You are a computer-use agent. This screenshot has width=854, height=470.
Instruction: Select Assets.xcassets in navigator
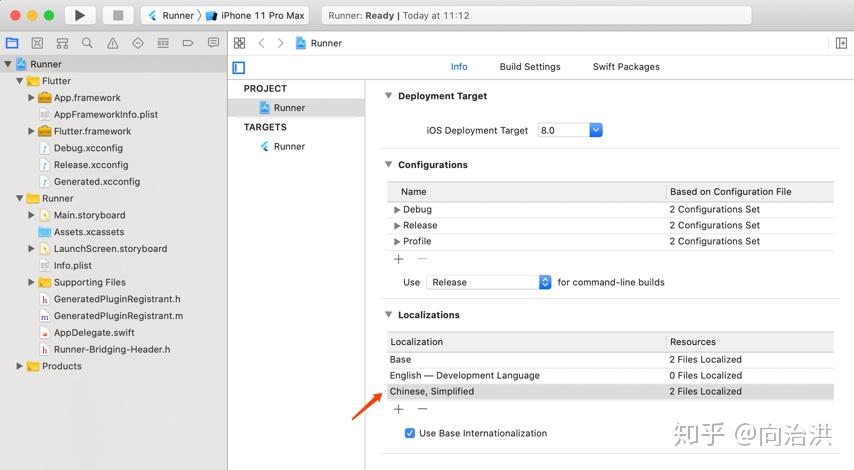(89, 232)
